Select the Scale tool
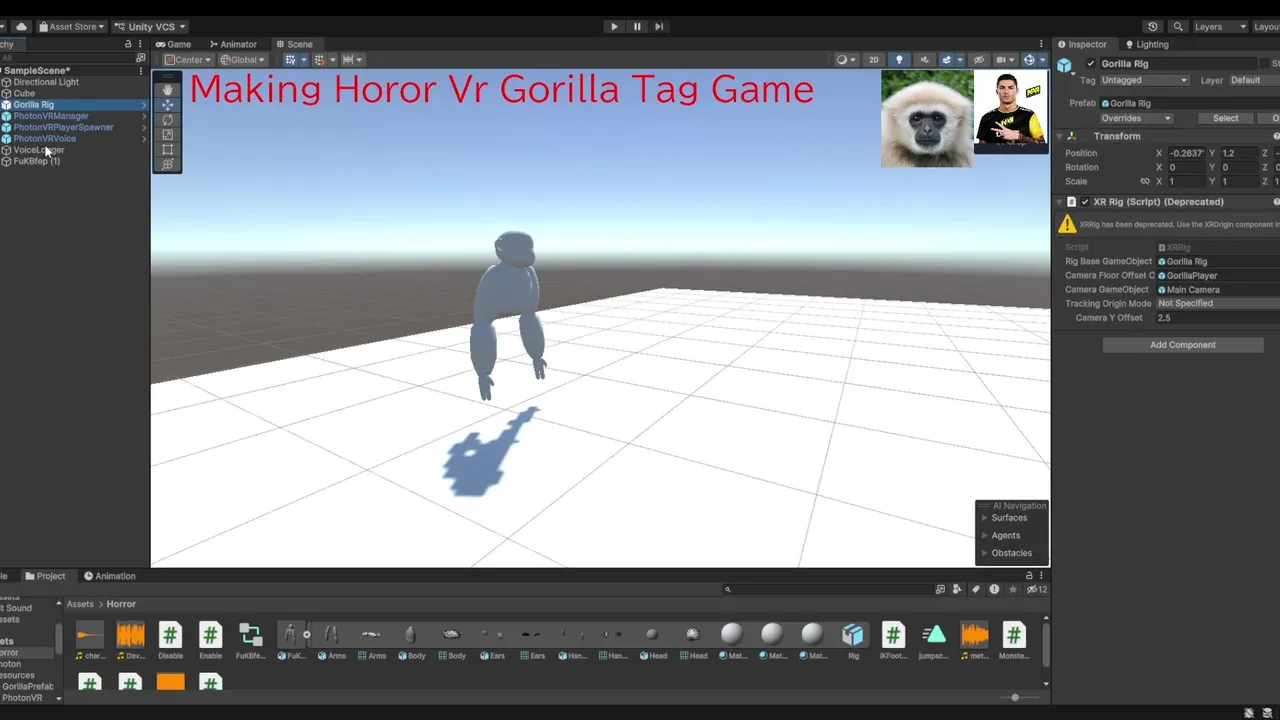Viewport: 1280px width, 720px height. pos(167,135)
